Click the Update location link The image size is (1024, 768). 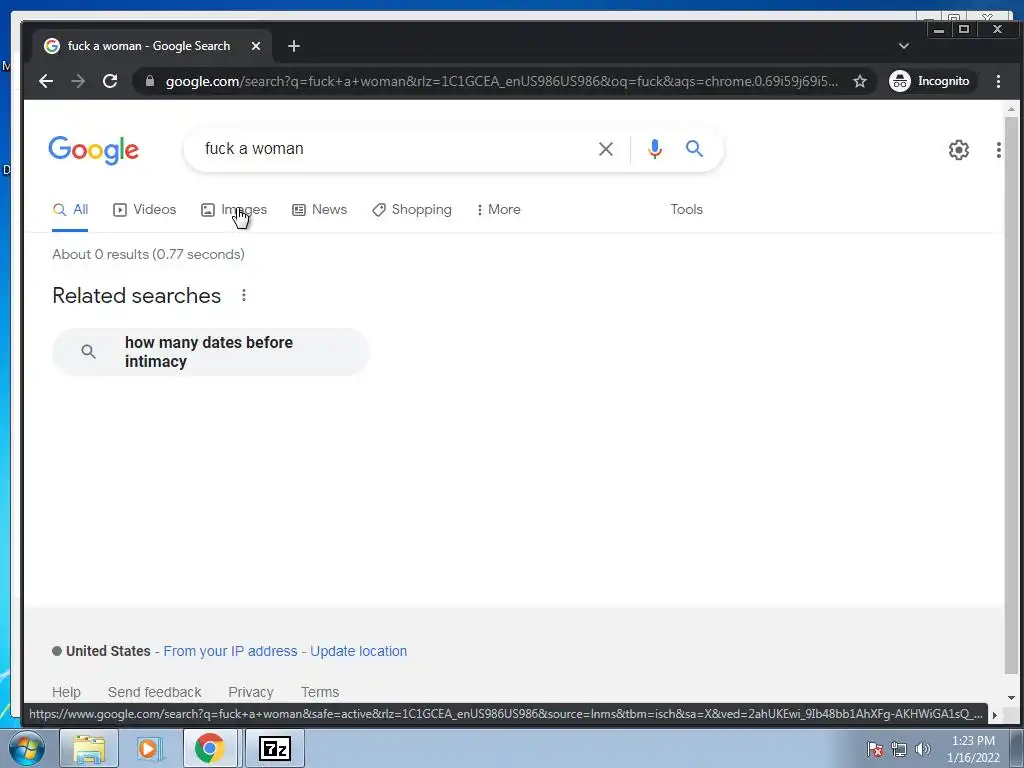pyautogui.click(x=358, y=651)
